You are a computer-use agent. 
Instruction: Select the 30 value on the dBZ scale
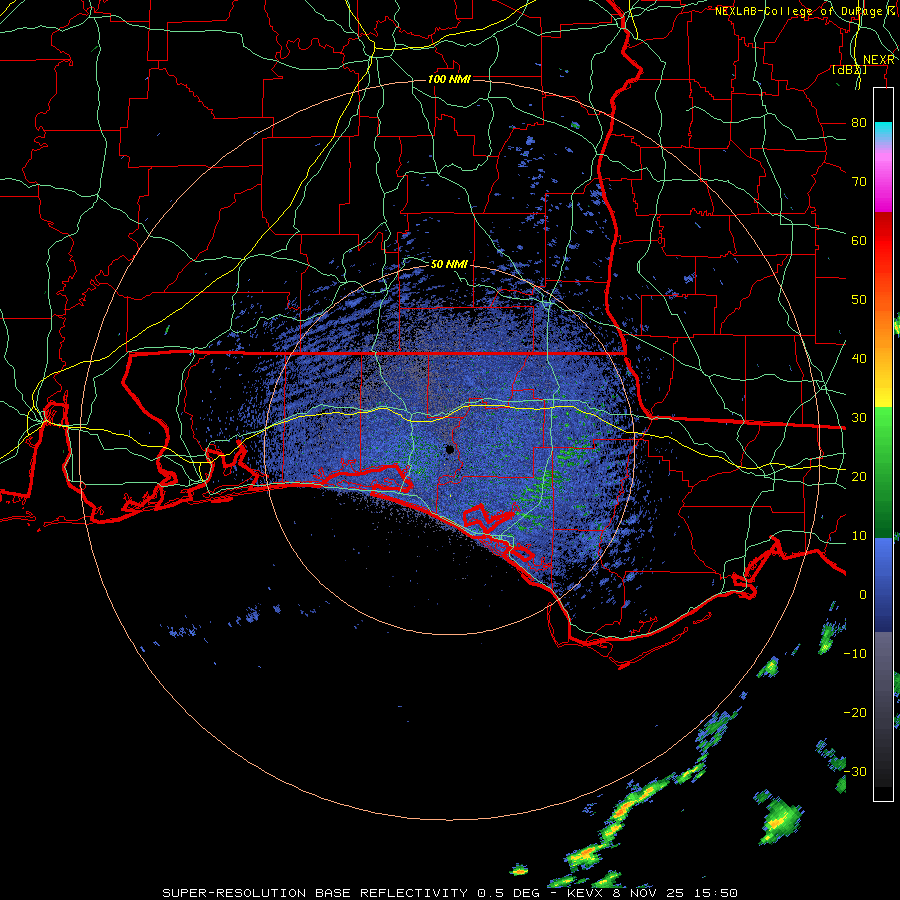[x=859, y=417]
